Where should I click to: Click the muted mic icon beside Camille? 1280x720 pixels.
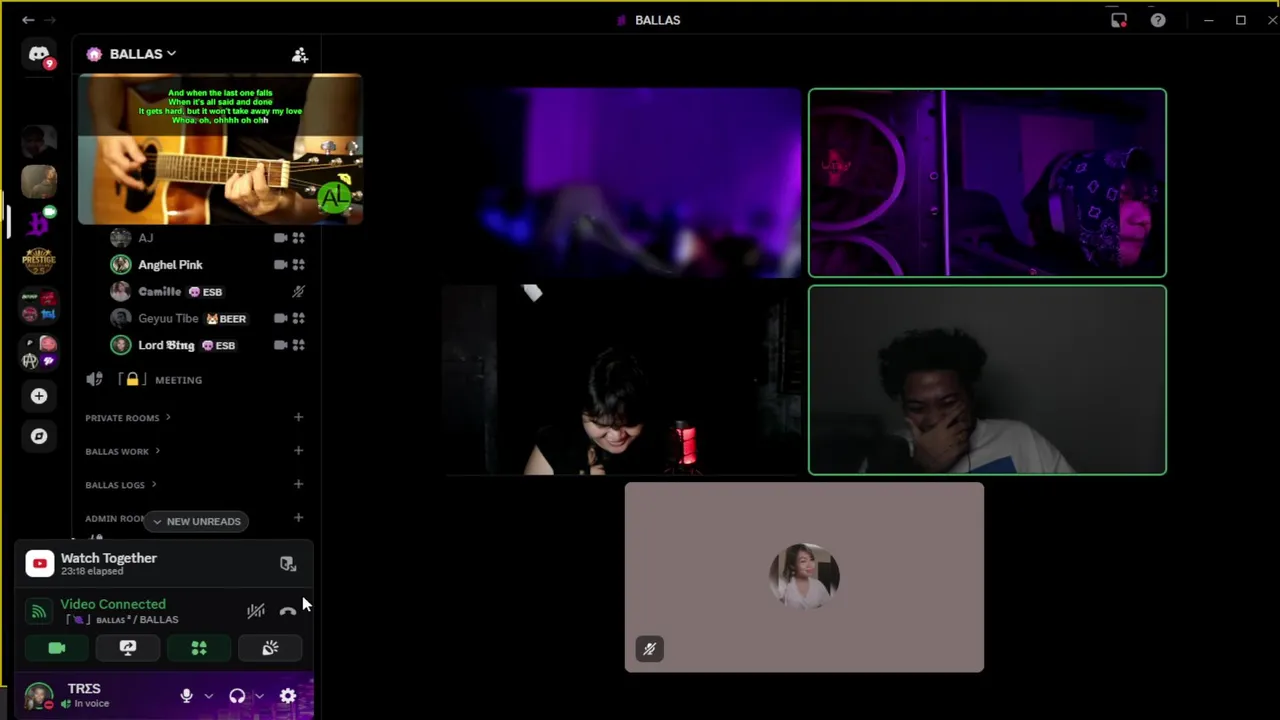point(298,292)
